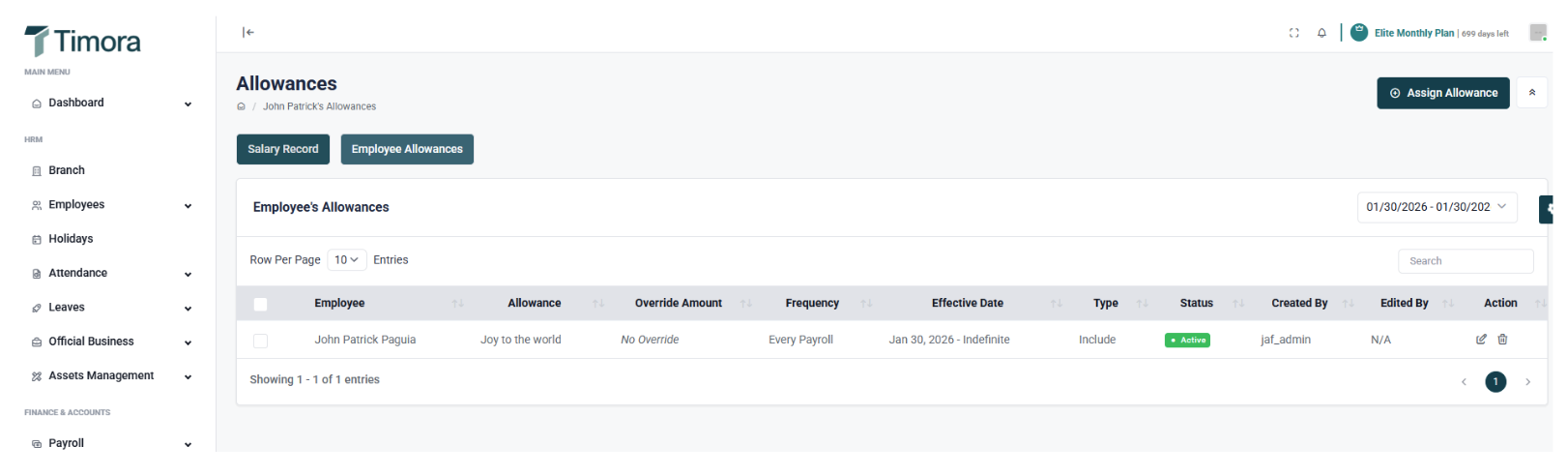The height and width of the screenshot is (476, 1568).
Task: Sort table by Employee column arrows
Action: pyautogui.click(x=457, y=304)
